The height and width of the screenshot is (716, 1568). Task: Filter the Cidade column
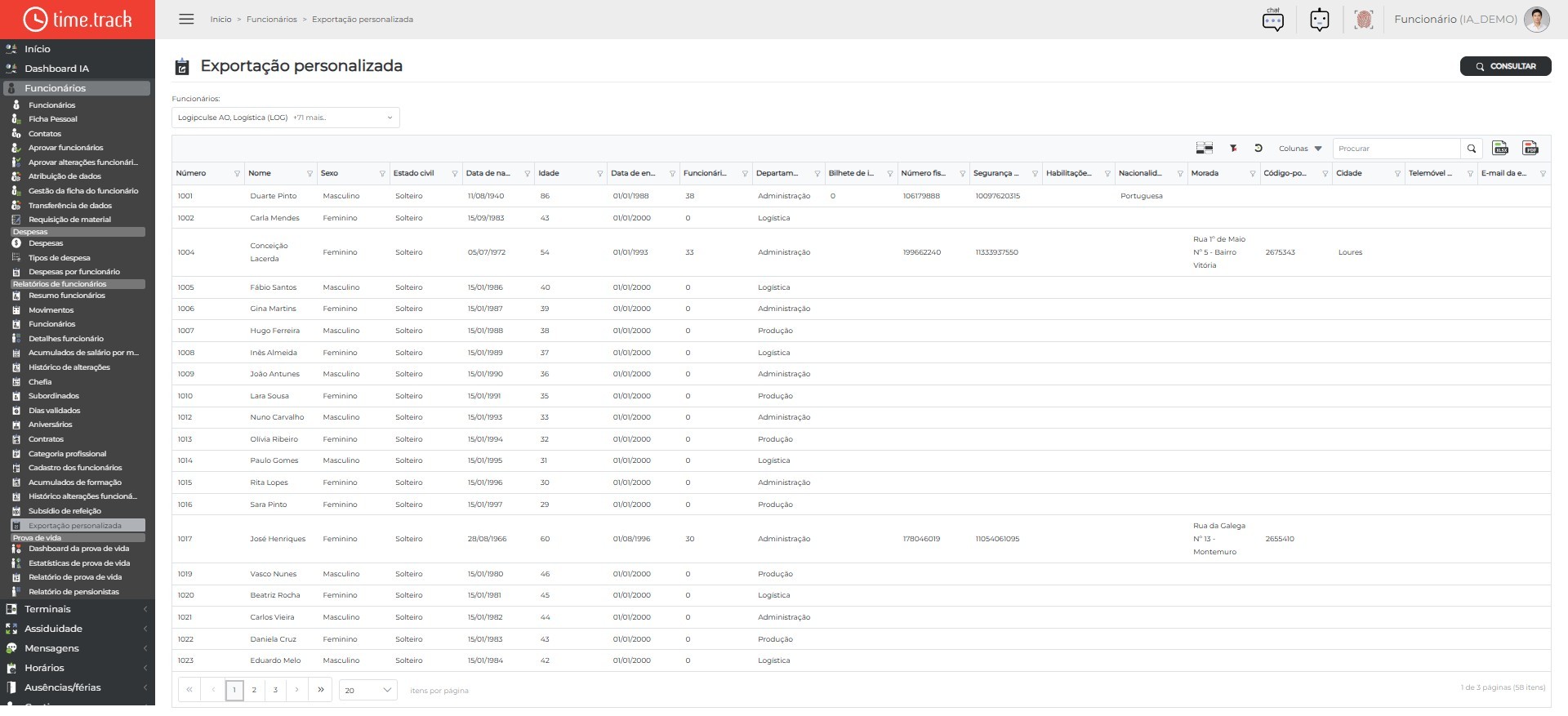tap(1397, 174)
